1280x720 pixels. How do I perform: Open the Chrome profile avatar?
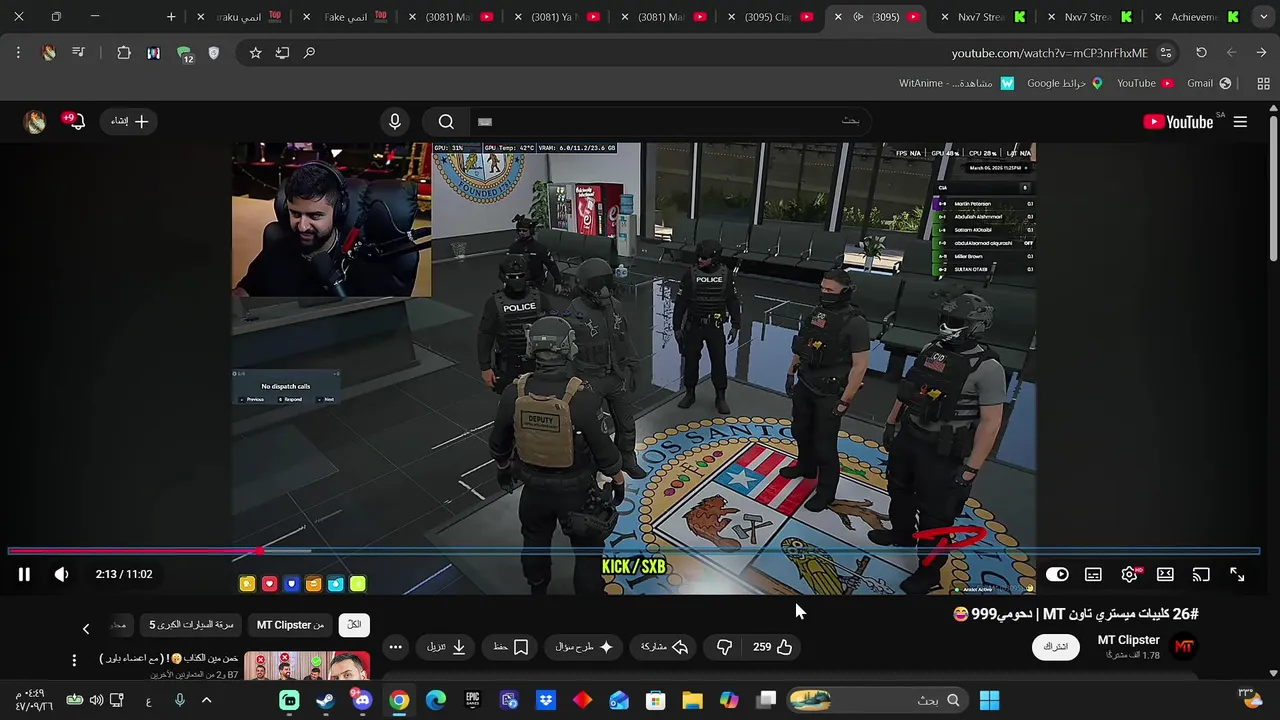(48, 53)
